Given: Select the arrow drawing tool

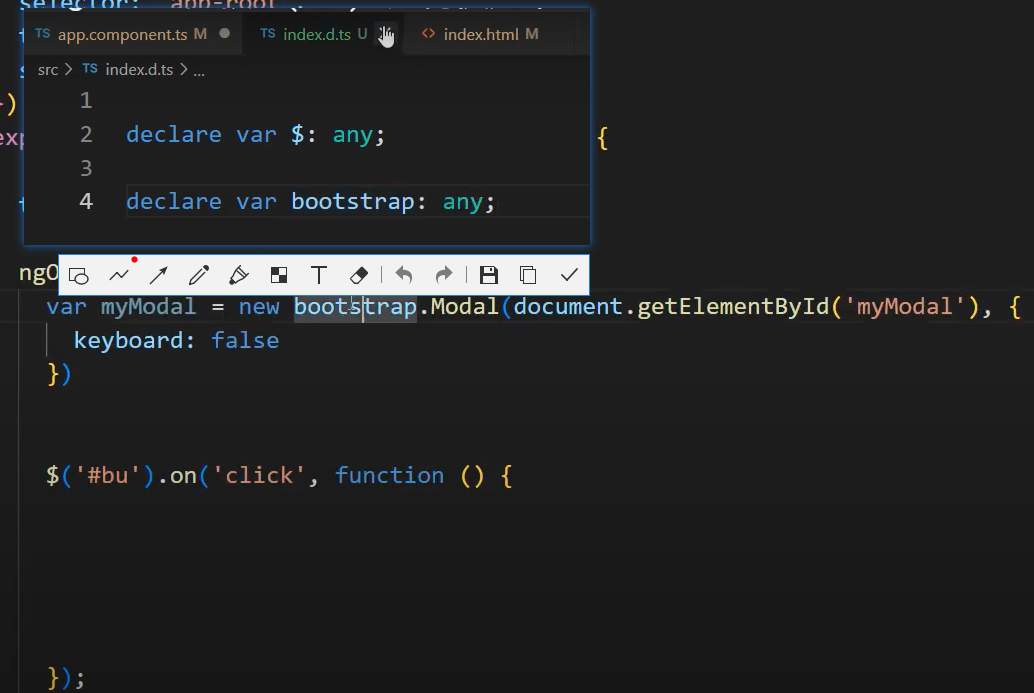Looking at the screenshot, I should (x=158, y=275).
